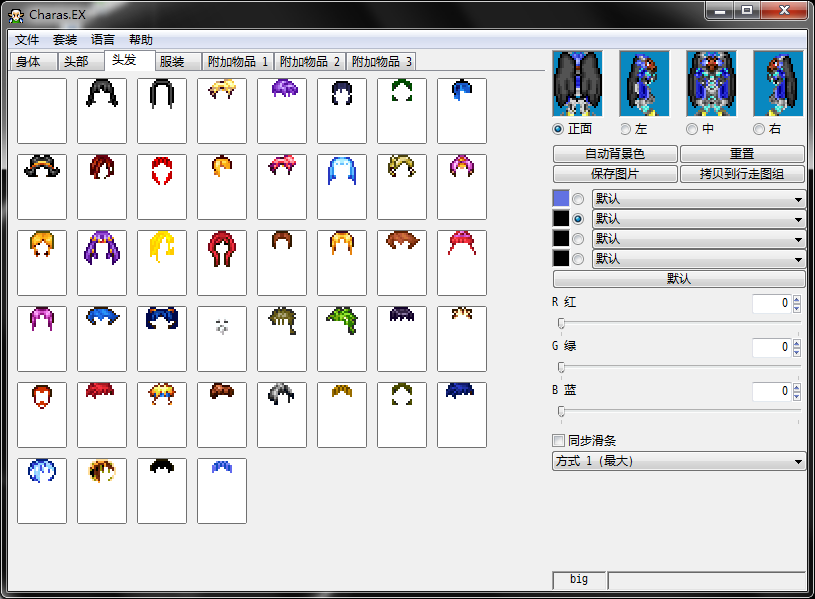
Task: Increase the G 绿 value spinner
Action: (x=797, y=343)
